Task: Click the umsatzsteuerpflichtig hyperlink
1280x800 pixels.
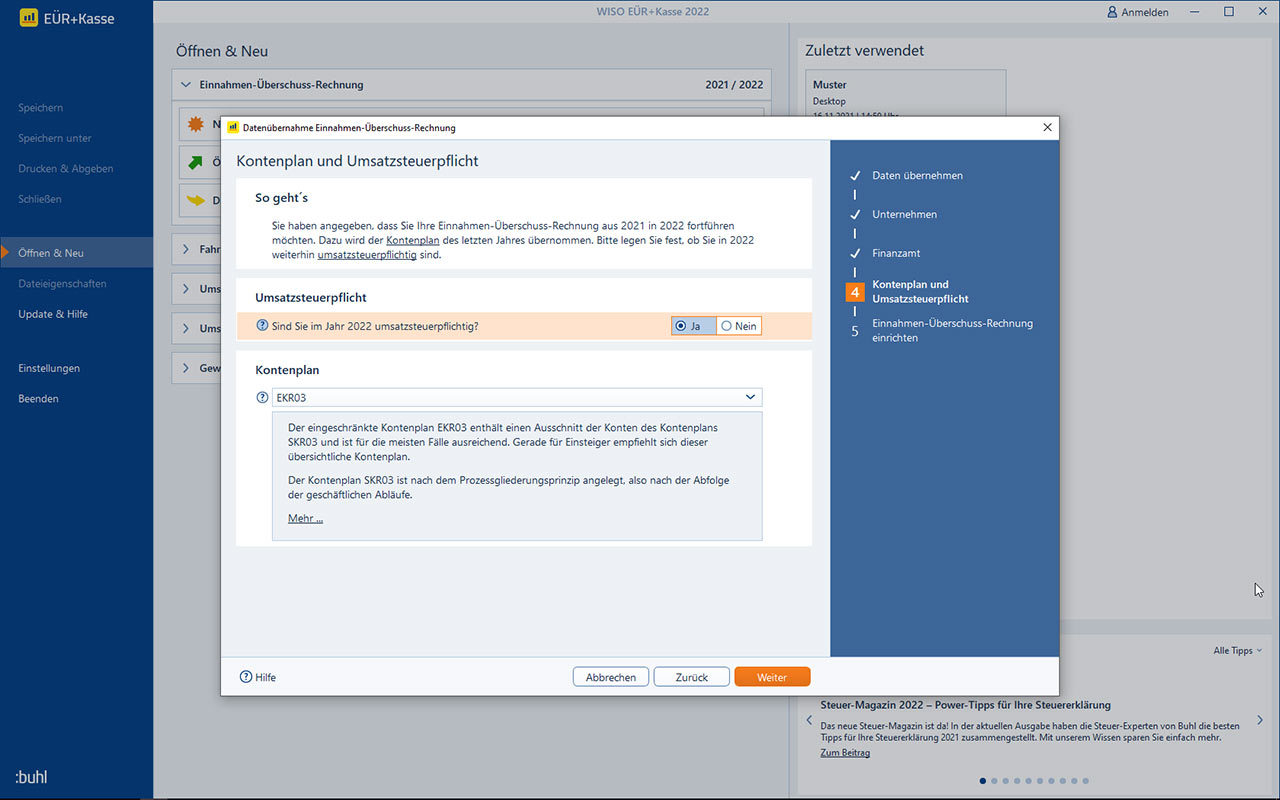Action: coord(367,254)
